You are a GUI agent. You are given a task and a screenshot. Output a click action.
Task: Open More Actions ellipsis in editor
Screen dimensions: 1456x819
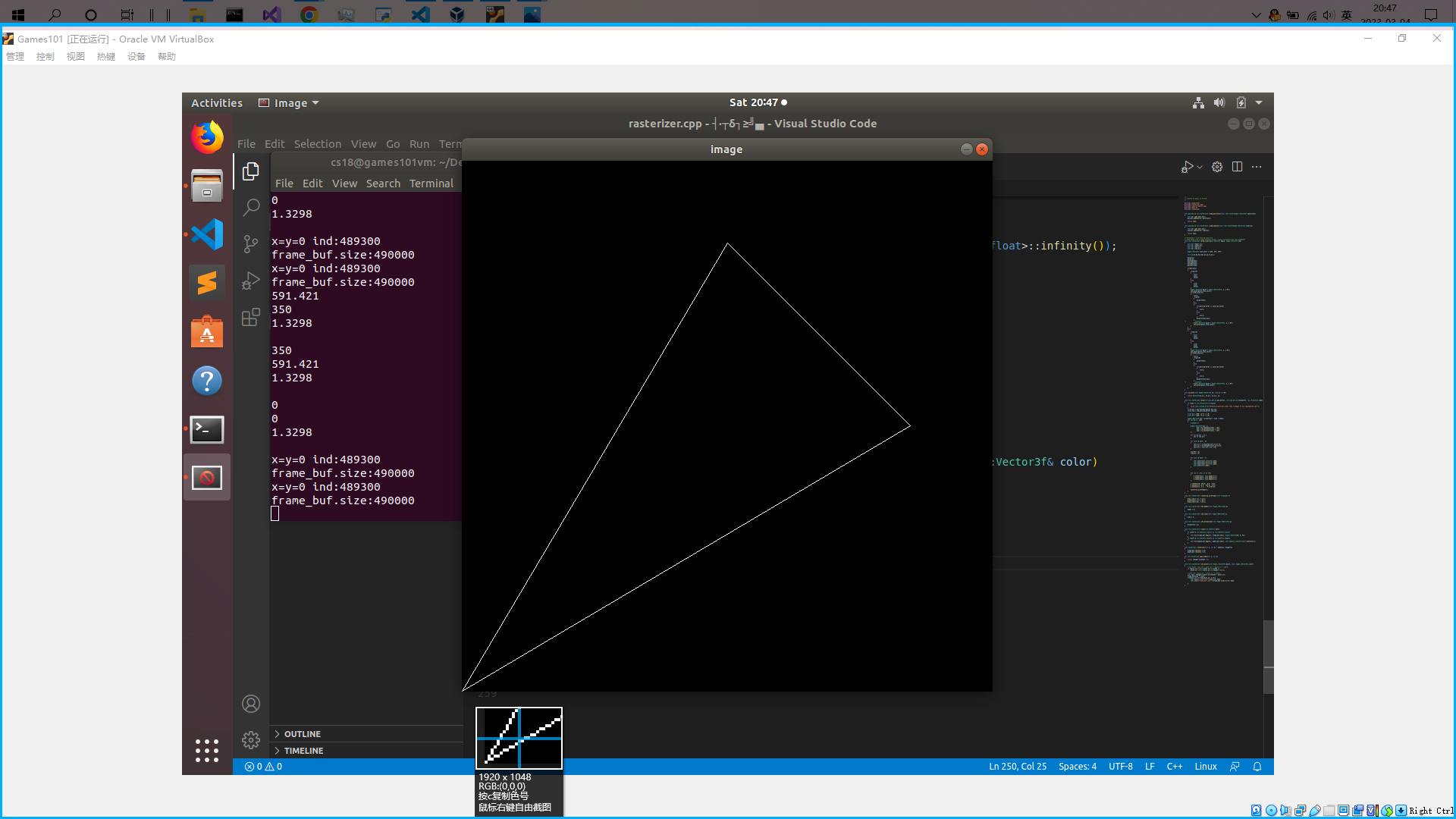click(x=1257, y=167)
